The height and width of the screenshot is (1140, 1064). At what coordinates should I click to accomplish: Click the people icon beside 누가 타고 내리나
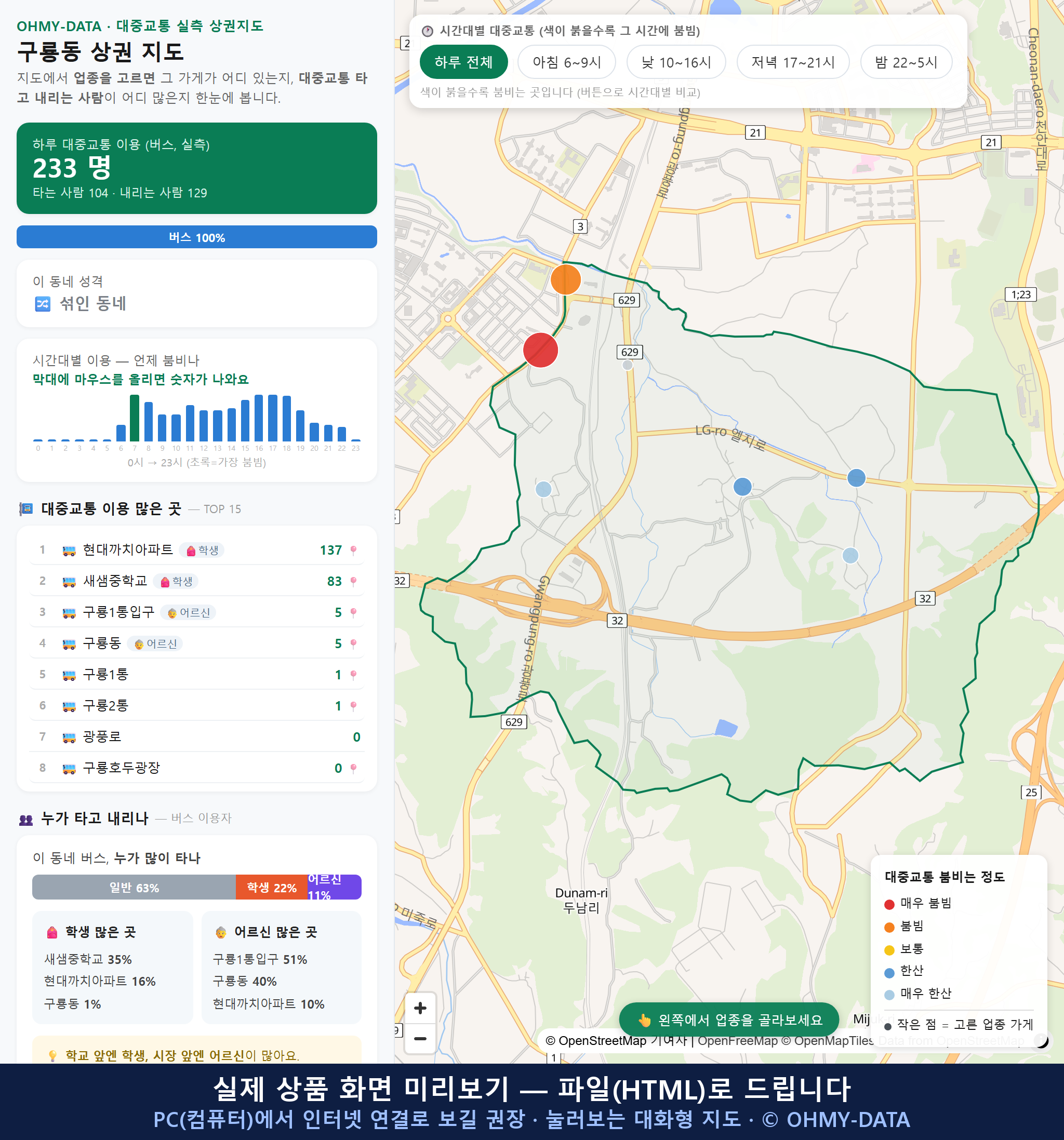[26, 820]
